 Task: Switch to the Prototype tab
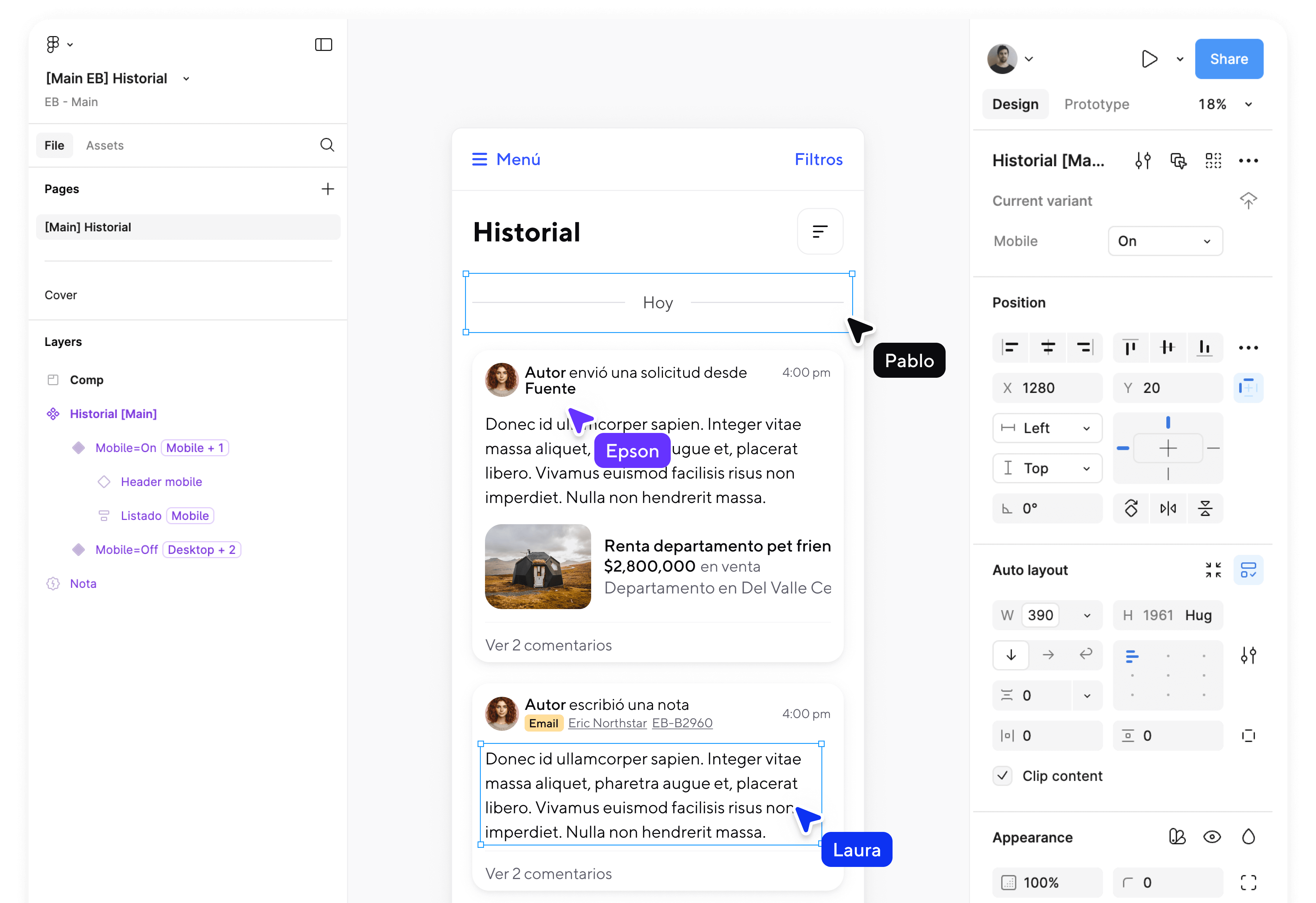(x=1096, y=104)
